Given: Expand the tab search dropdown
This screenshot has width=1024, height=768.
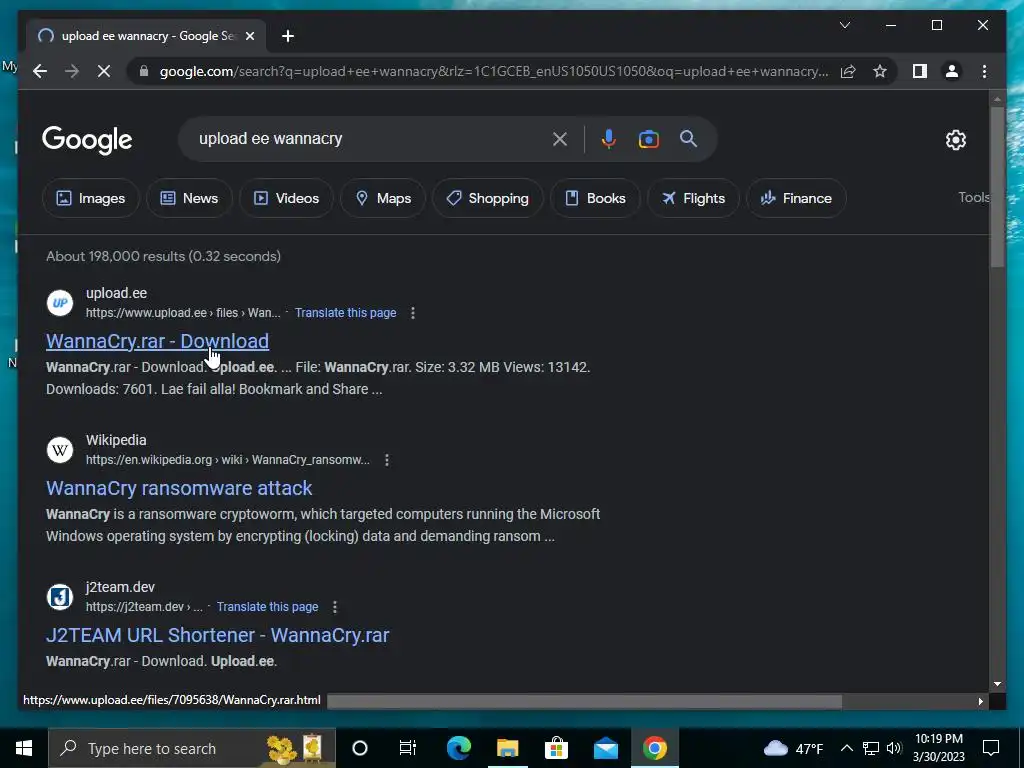Looking at the screenshot, I should [844, 25].
